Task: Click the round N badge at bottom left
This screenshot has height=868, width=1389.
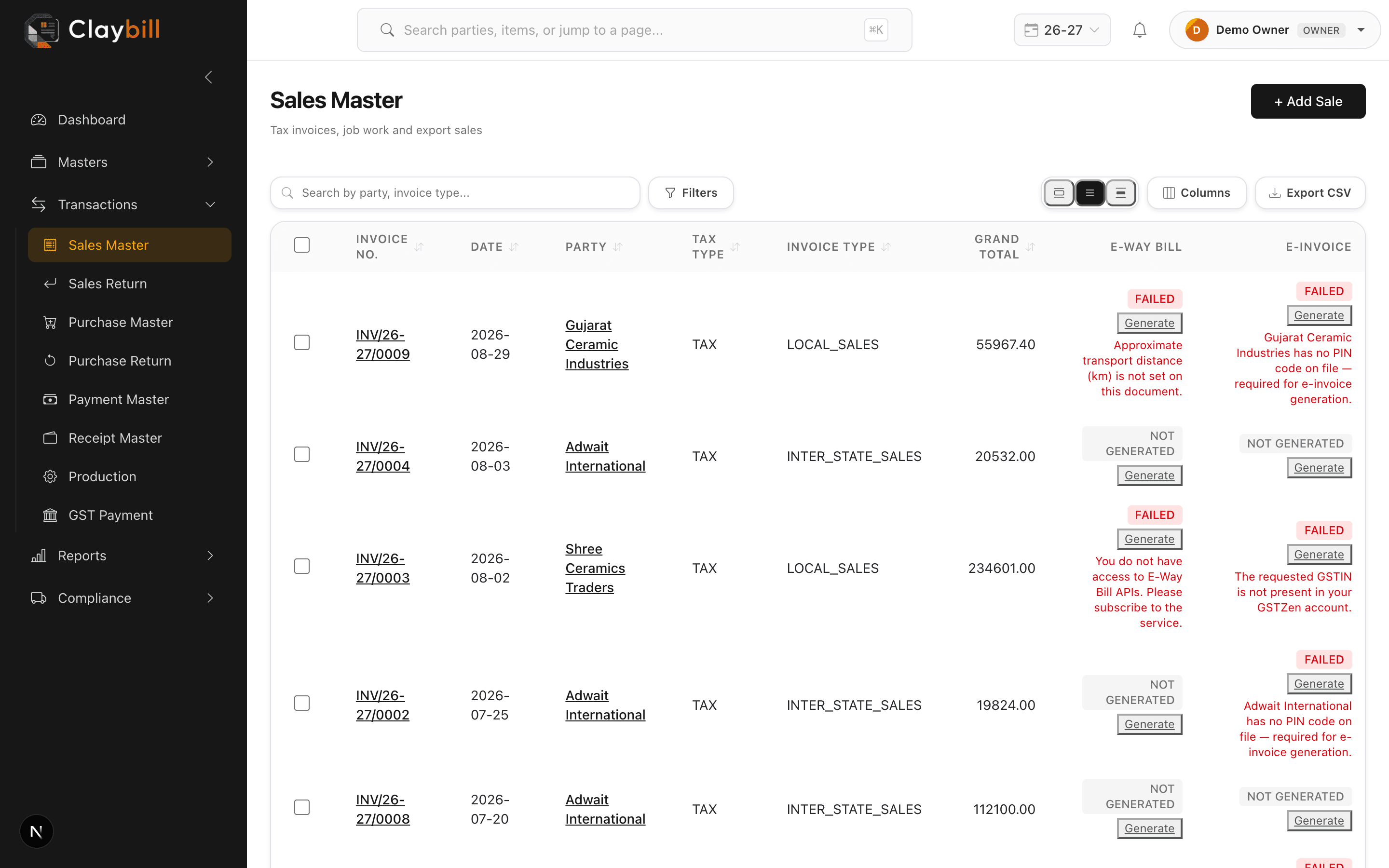Action: (x=36, y=831)
